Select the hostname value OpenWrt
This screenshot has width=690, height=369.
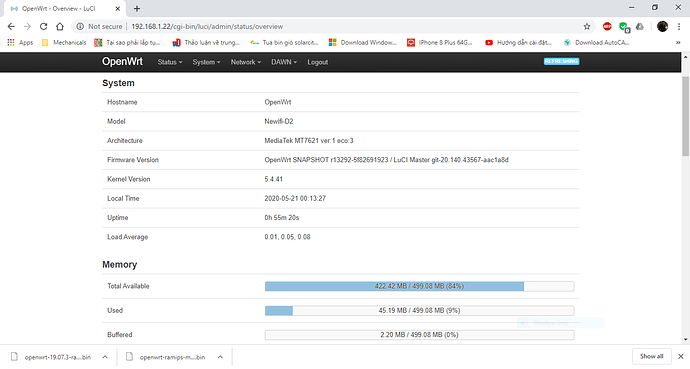tap(278, 102)
